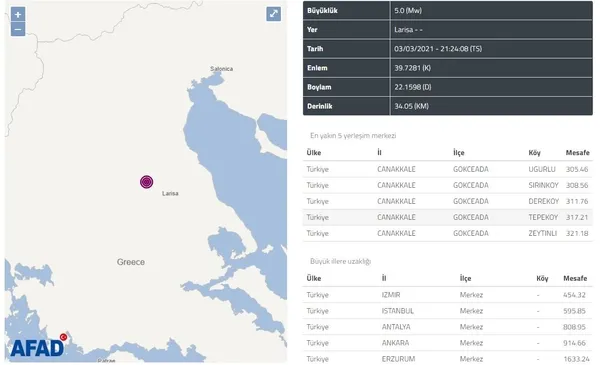
Task: Expand the map to fullscreen
Action: (274, 14)
